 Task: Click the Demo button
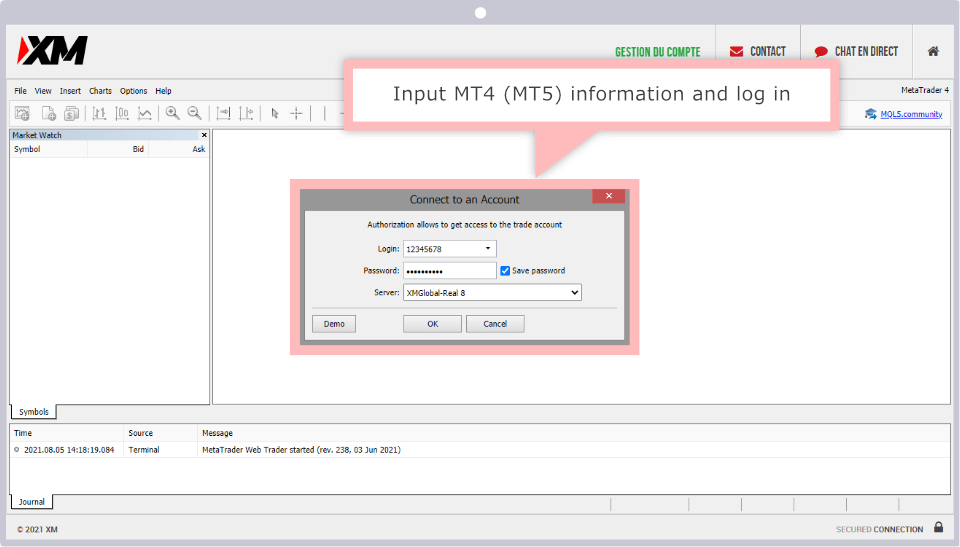tap(334, 324)
